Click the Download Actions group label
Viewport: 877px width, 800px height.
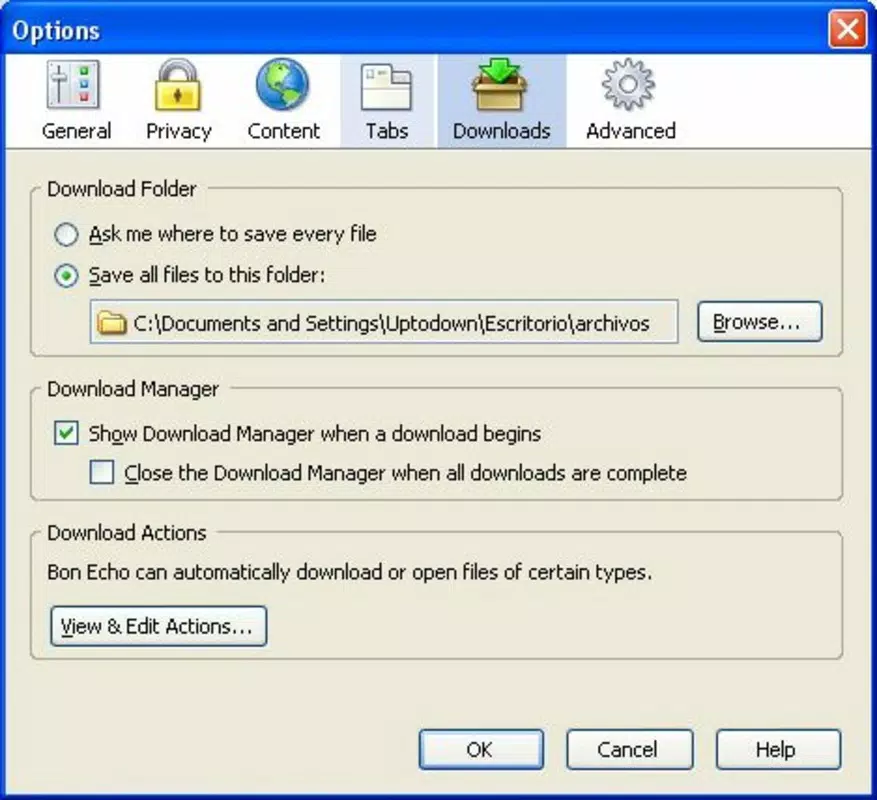pyautogui.click(x=126, y=533)
